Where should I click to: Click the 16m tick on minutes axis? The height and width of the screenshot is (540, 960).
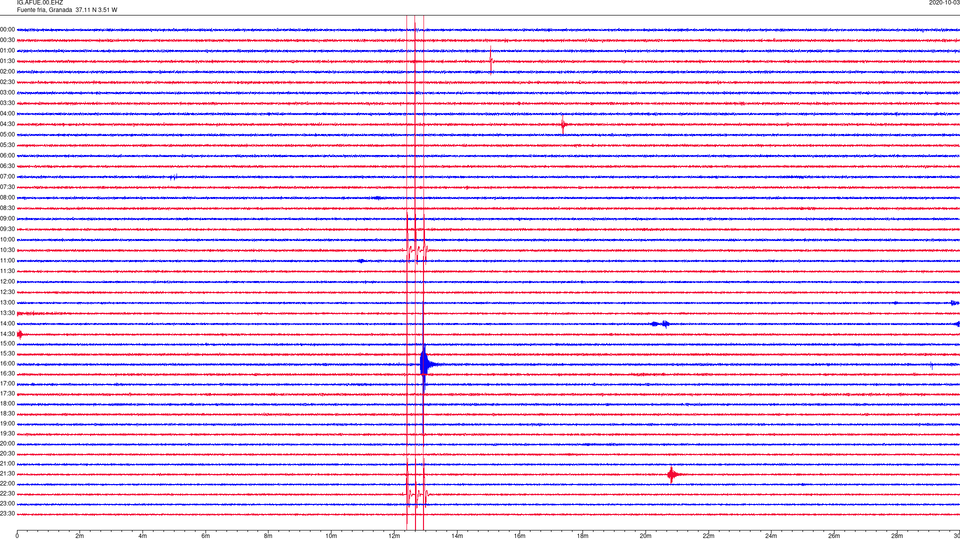520,536
